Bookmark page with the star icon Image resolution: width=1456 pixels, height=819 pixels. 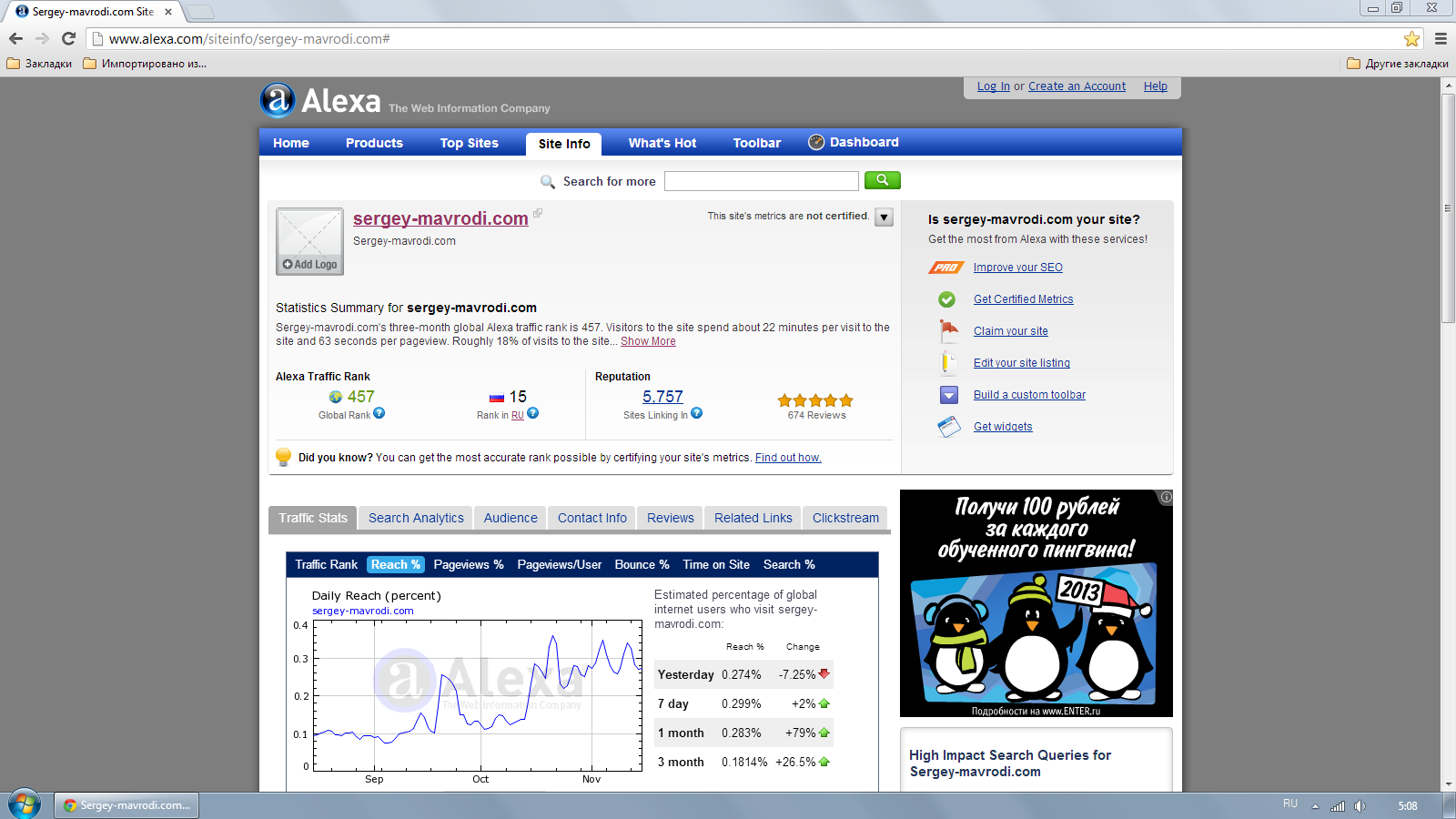tap(1411, 38)
